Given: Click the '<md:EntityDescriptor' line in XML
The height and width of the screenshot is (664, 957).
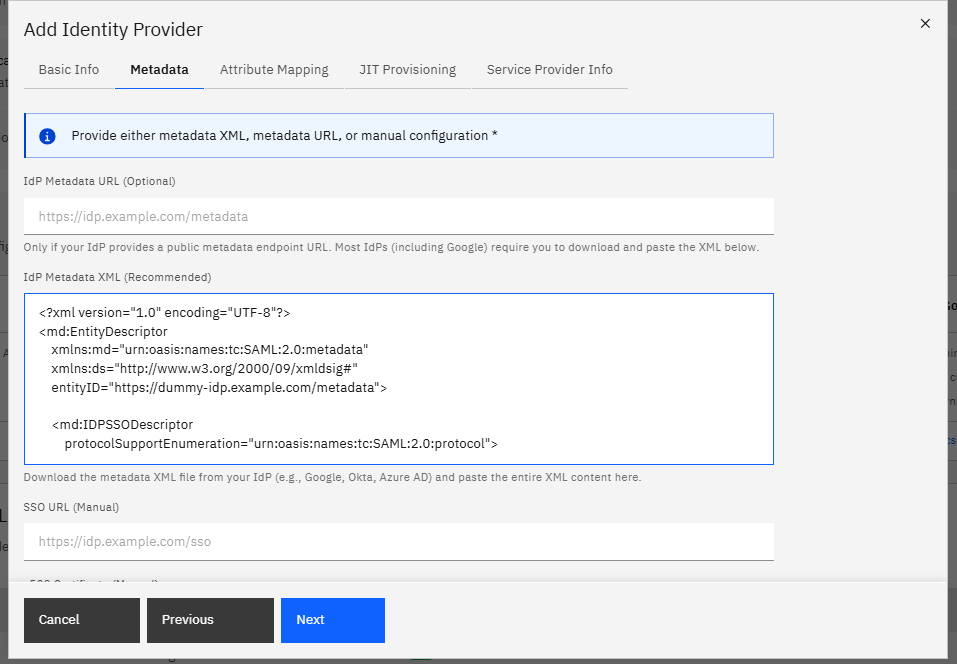Looking at the screenshot, I should [103, 331].
